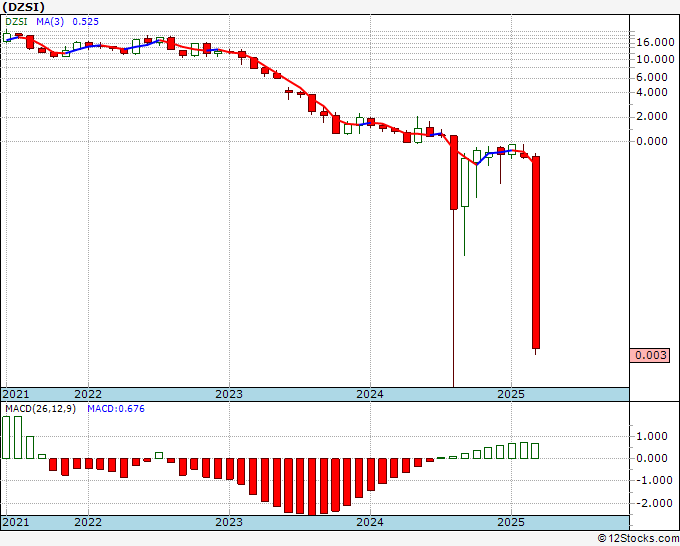The width and height of the screenshot is (680, 546).
Task: Click 2024 on the price chart time axis
Action: coord(370,394)
